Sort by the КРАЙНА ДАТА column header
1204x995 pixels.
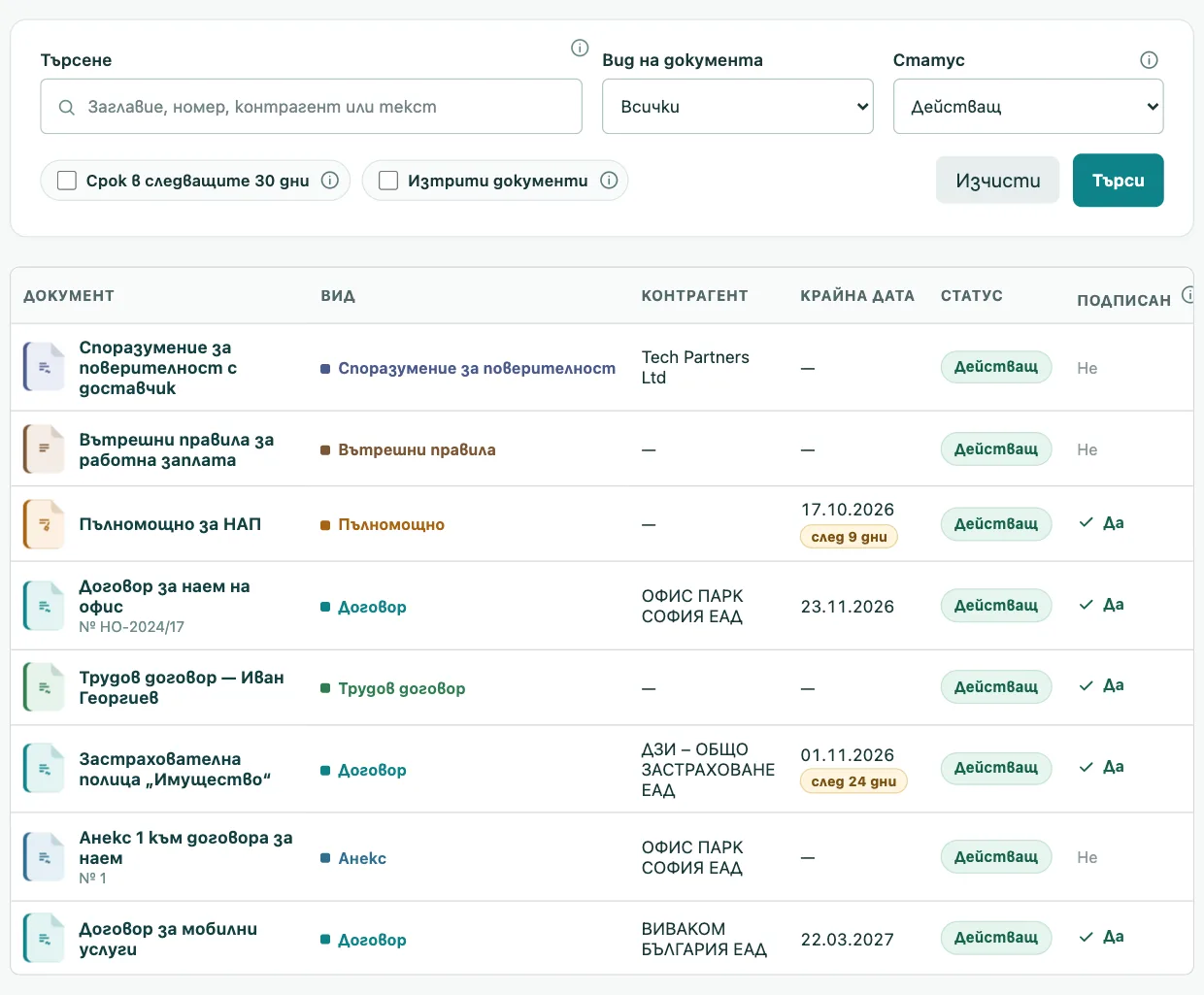point(857,296)
